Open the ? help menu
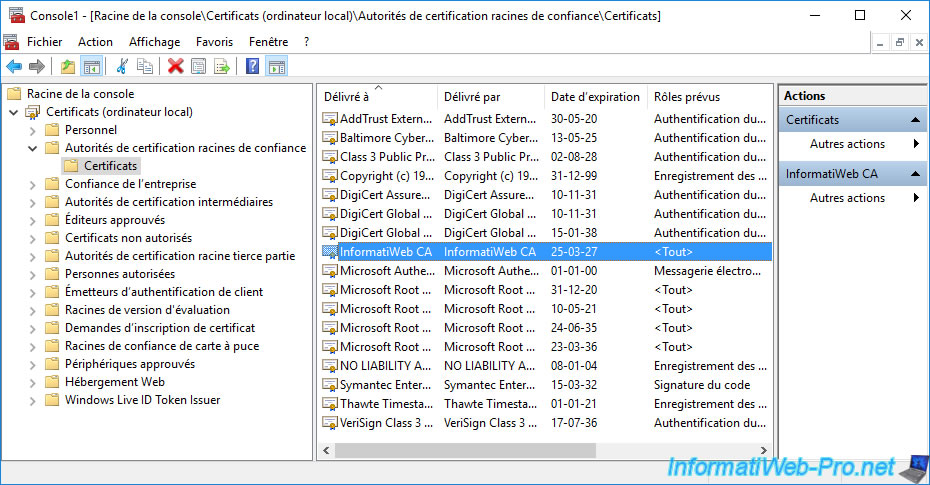This screenshot has height=485, width=930. coord(306,42)
